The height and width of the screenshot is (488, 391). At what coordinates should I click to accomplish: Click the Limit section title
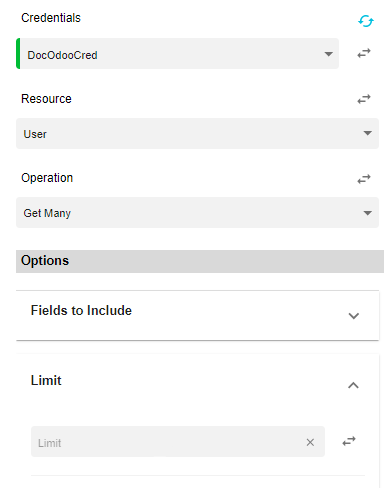(x=46, y=380)
